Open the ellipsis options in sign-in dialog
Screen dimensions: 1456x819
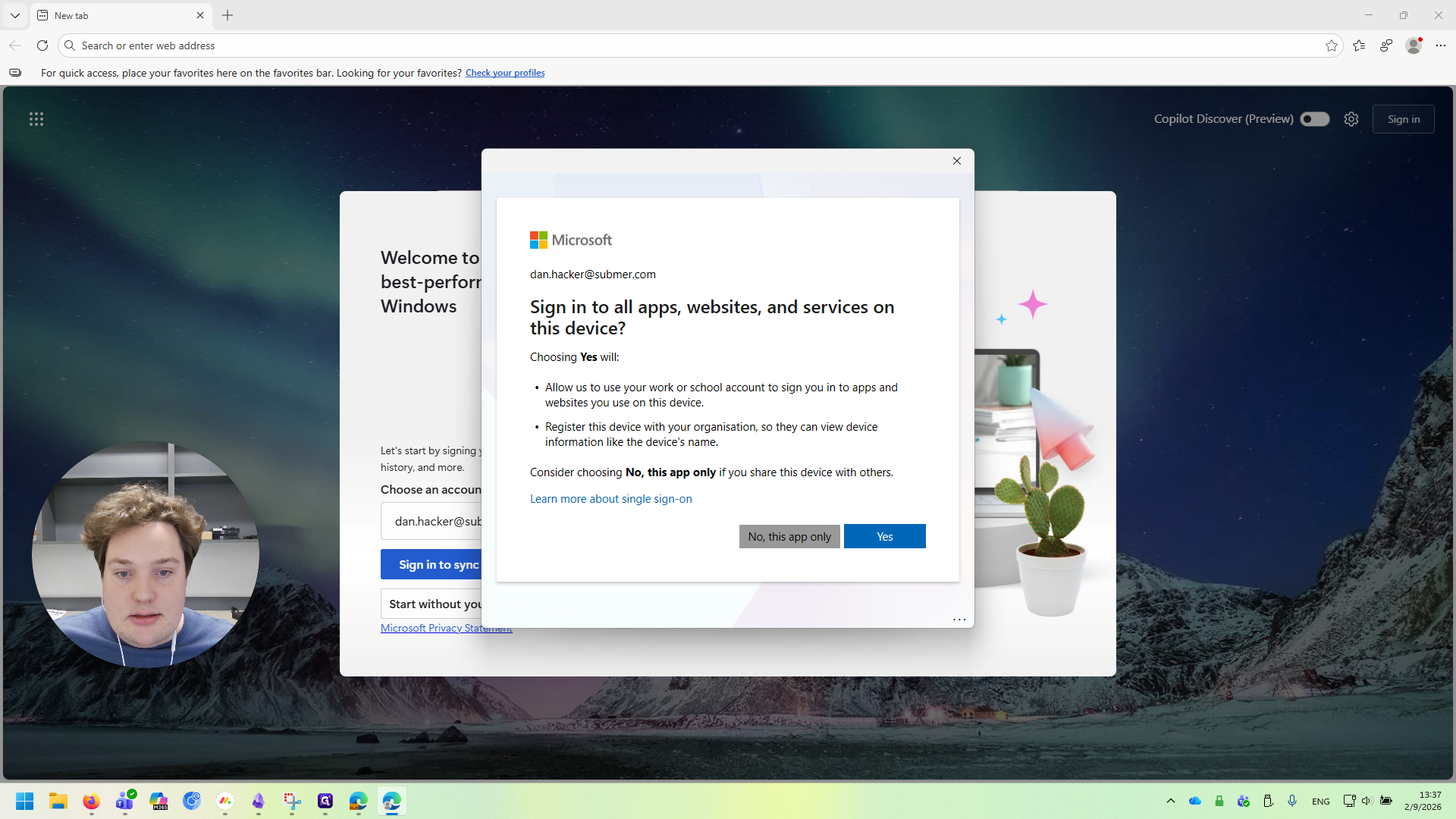959,620
